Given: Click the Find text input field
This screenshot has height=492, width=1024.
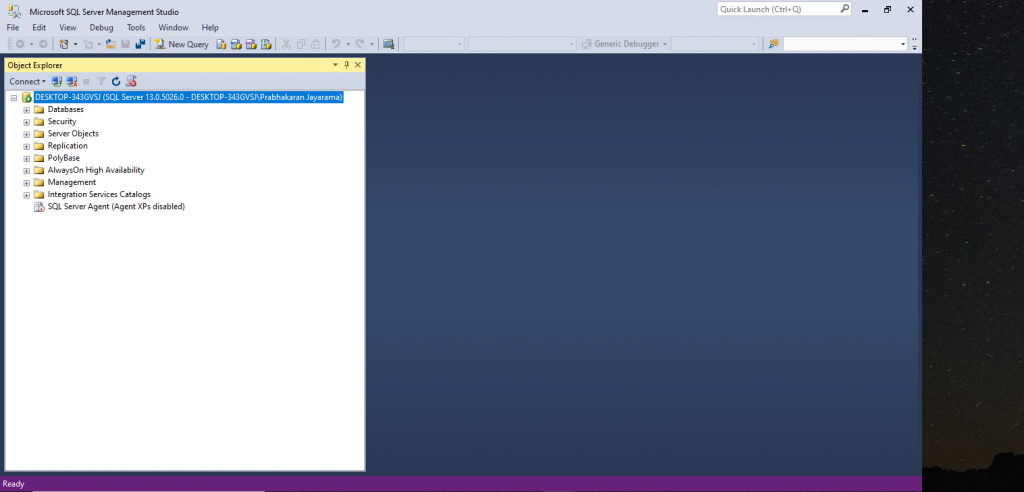Looking at the screenshot, I should point(841,44).
